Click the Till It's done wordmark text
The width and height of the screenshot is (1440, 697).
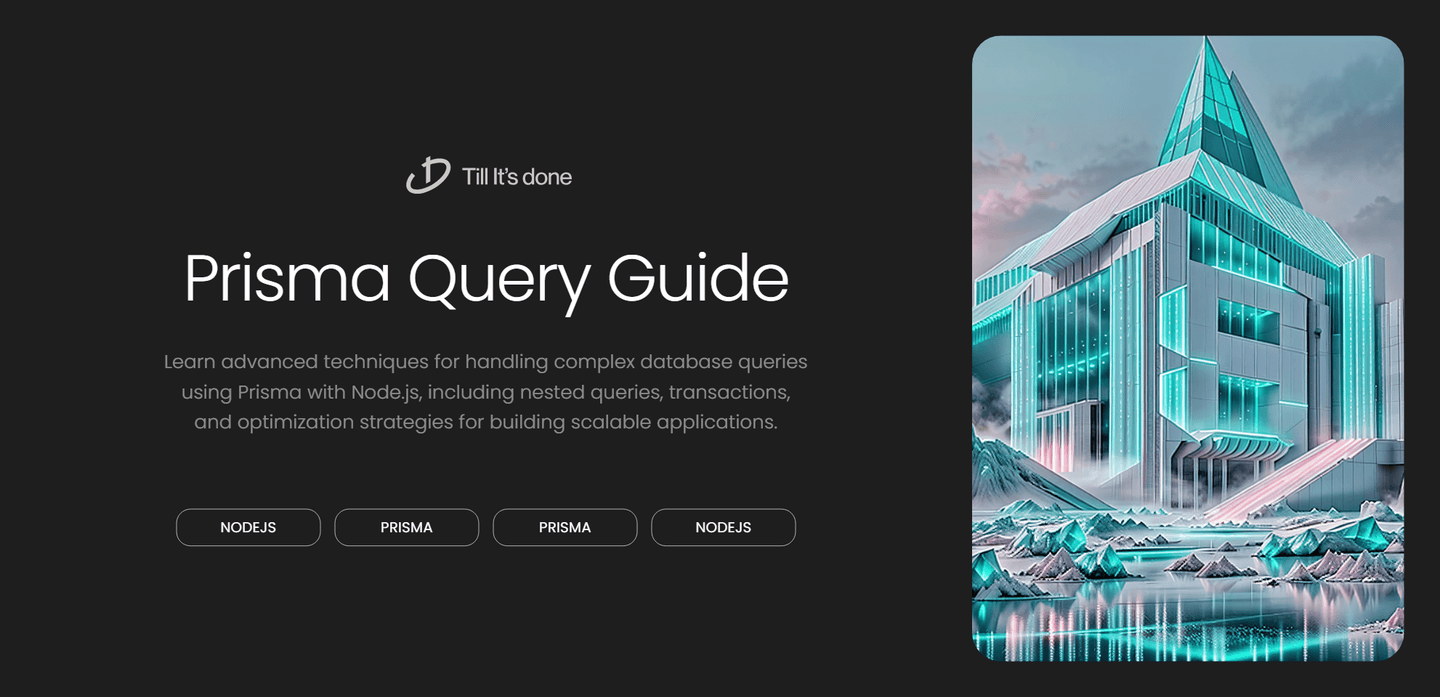click(516, 177)
